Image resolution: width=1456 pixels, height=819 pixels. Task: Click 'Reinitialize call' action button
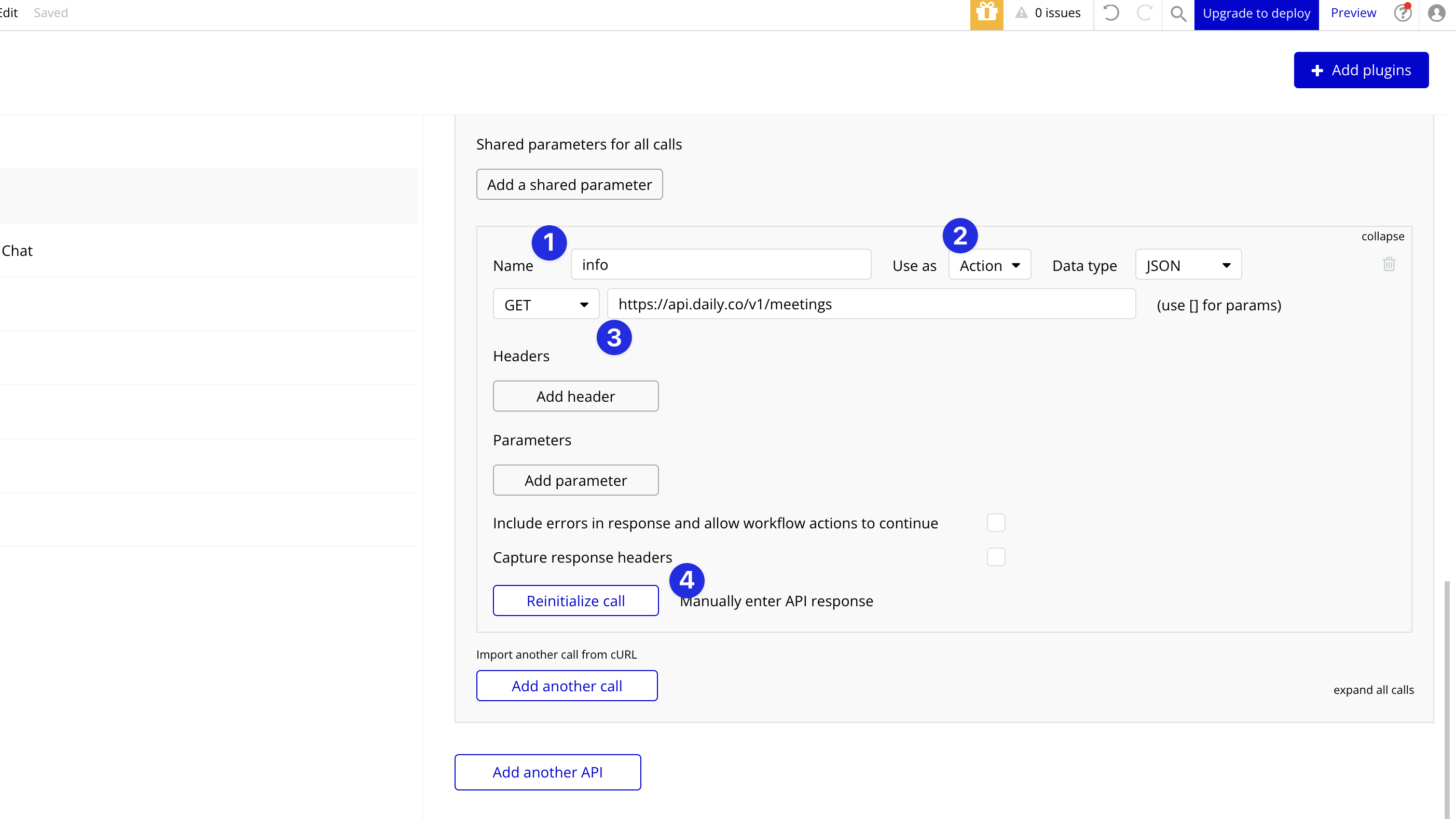click(575, 601)
